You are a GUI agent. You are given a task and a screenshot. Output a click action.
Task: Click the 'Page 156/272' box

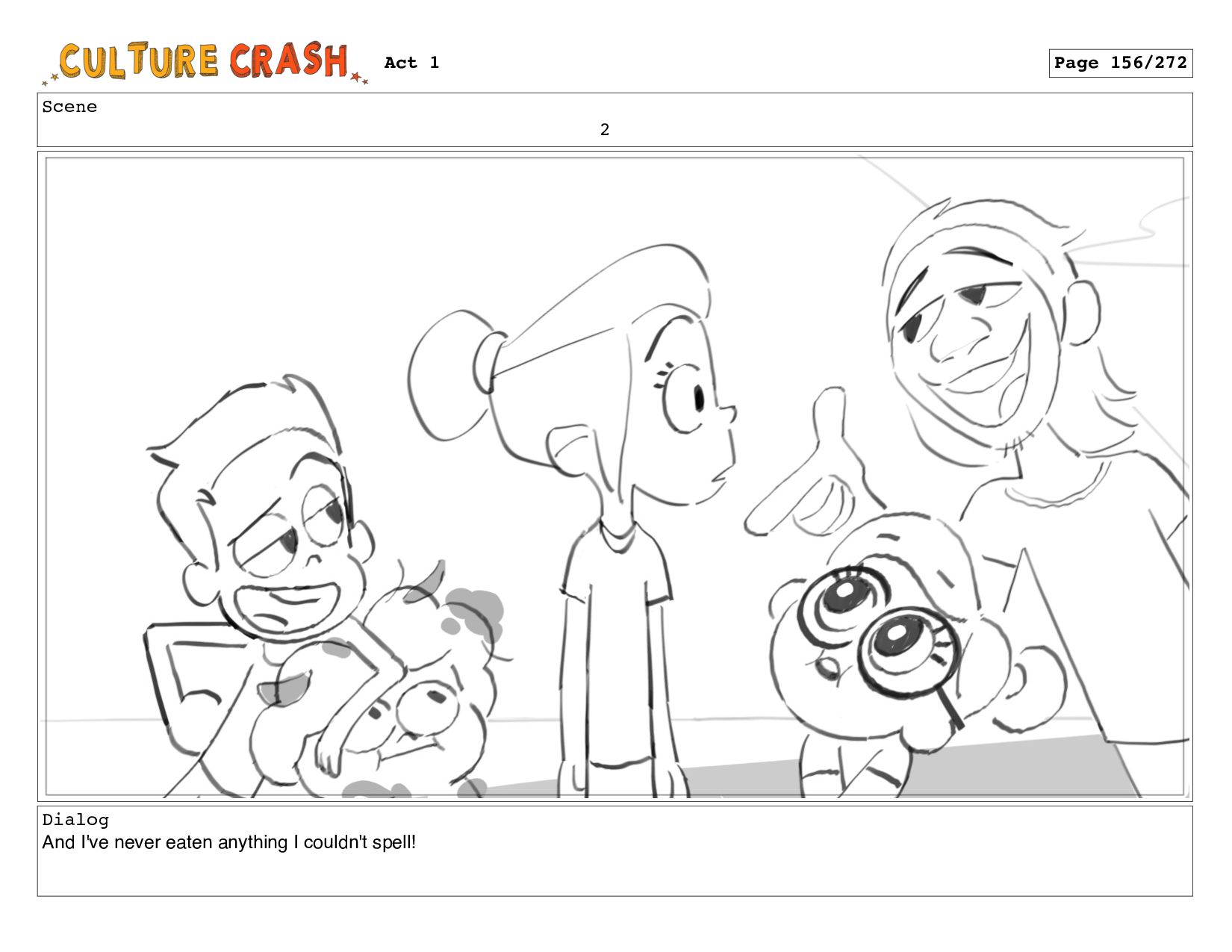(x=1120, y=63)
